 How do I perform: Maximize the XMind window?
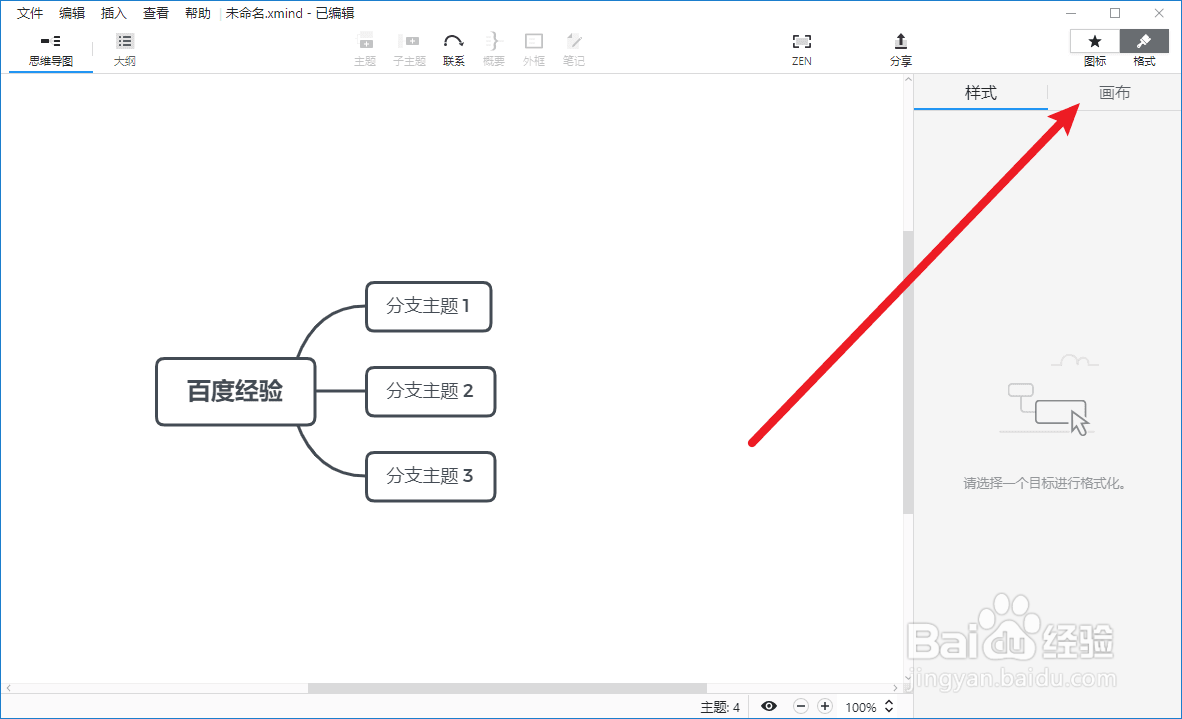click(1115, 14)
